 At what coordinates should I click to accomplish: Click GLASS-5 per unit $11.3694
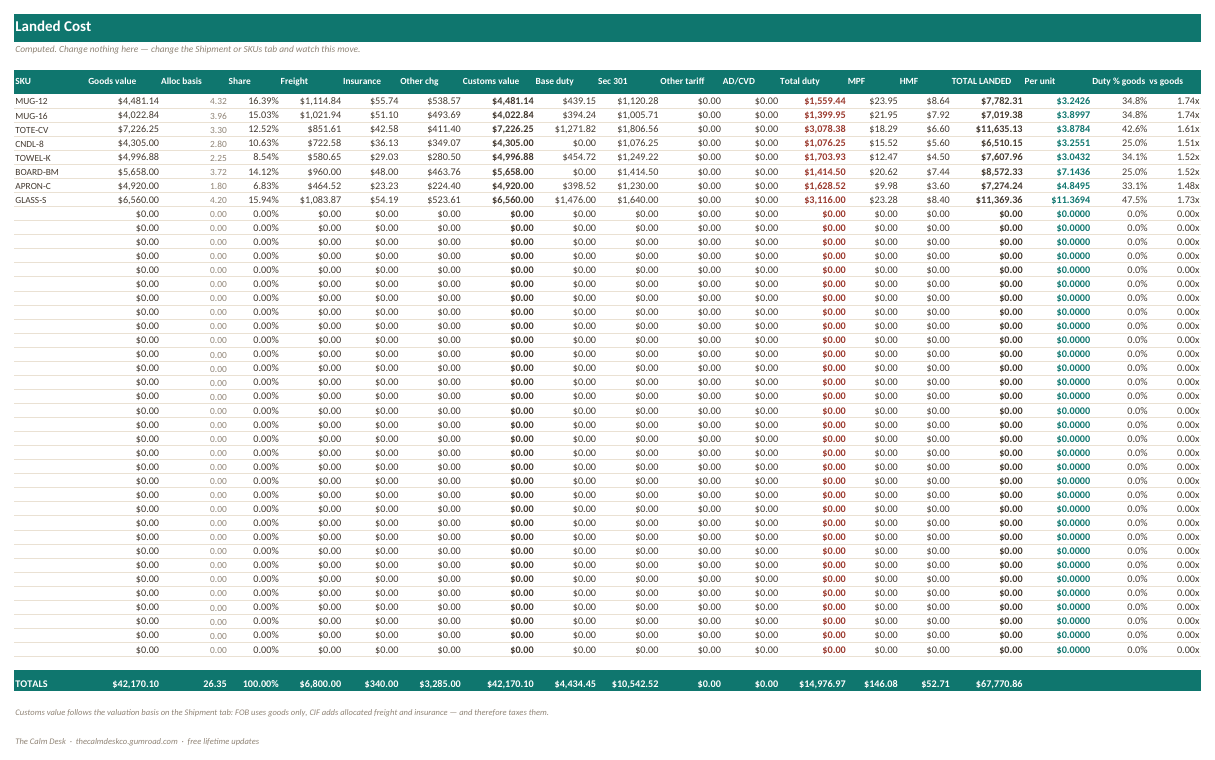tap(1070, 199)
